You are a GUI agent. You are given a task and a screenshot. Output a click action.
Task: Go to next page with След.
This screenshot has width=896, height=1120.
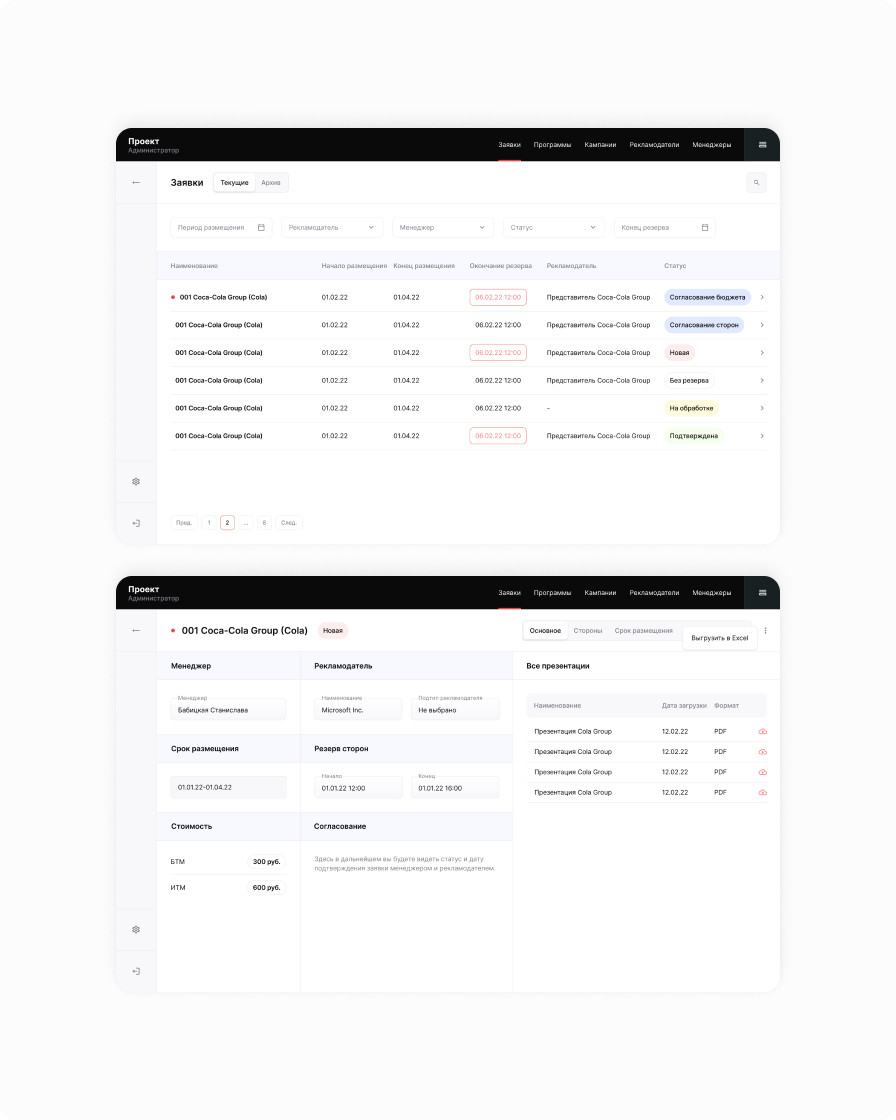pos(288,523)
